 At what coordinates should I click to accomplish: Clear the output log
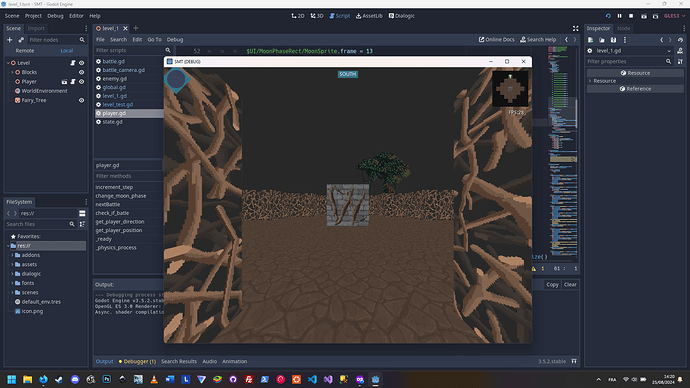[570, 285]
